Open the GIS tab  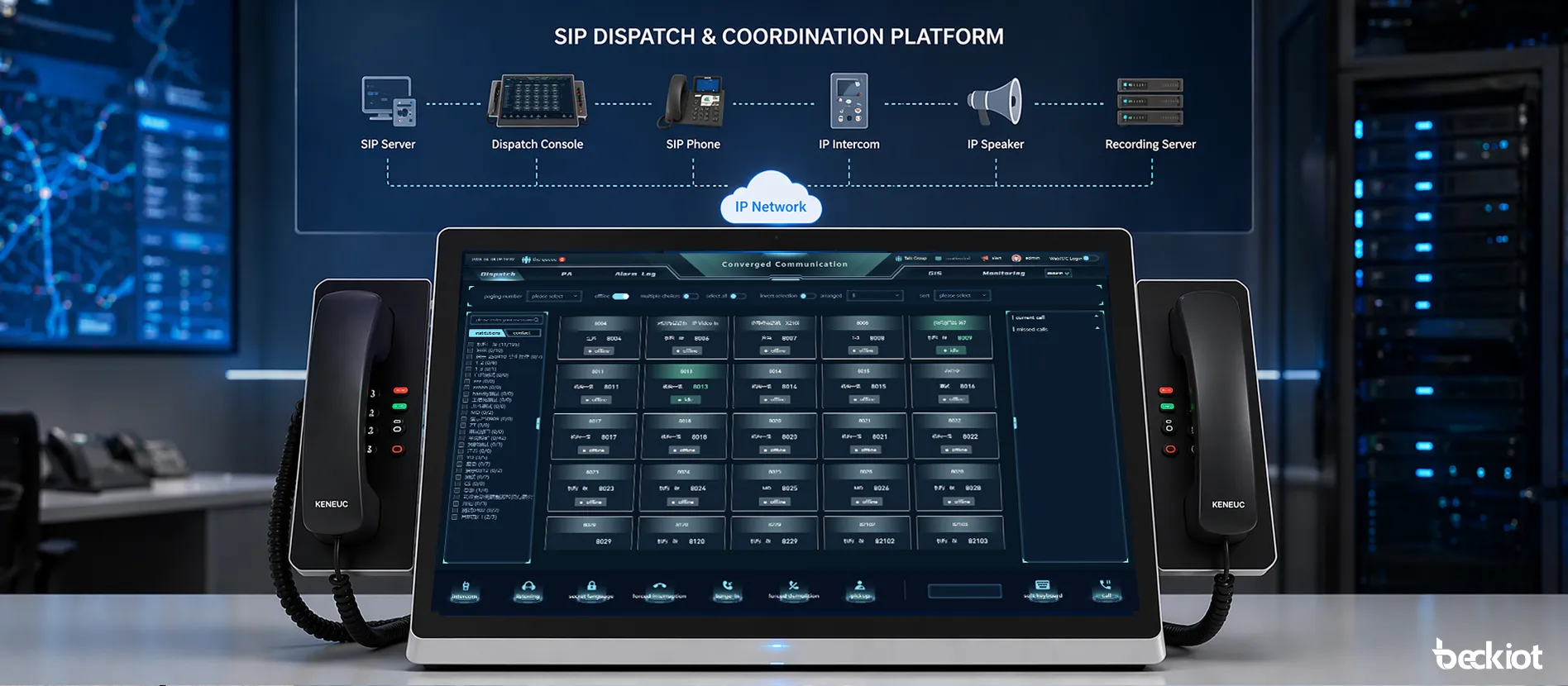[935, 274]
